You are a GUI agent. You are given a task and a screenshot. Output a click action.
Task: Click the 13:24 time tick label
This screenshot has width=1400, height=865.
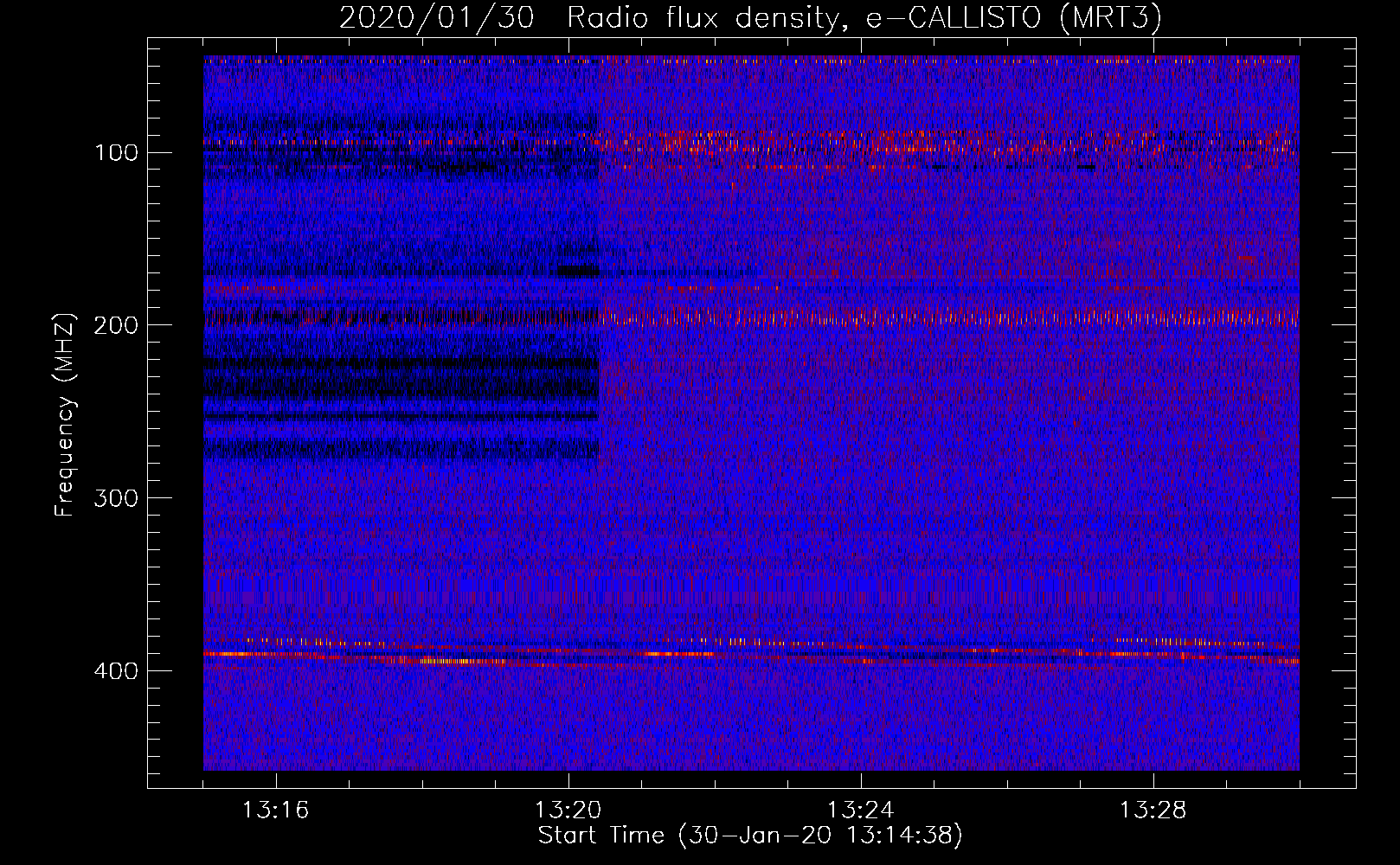[x=860, y=811]
